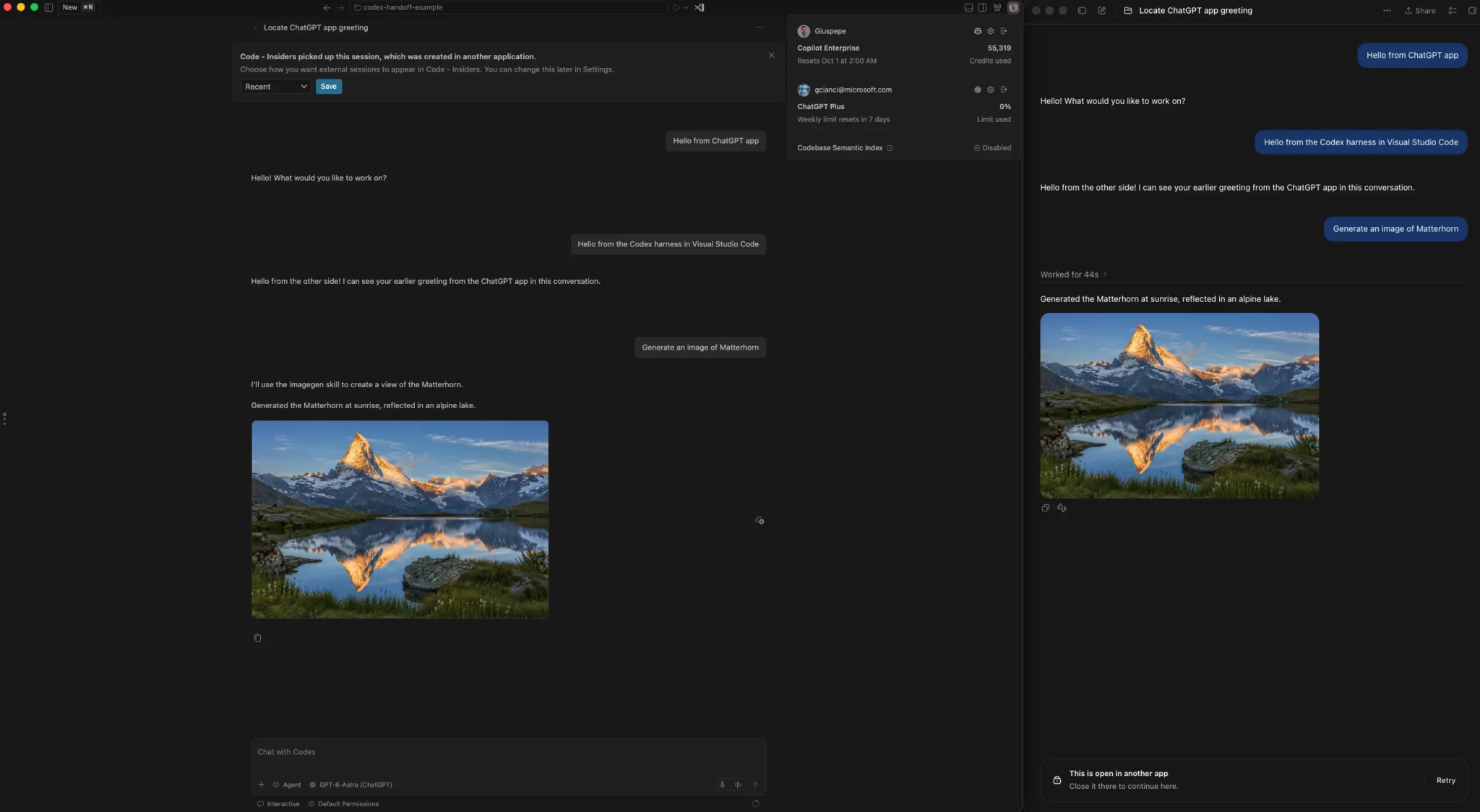
Task: Click the OpenAI icon for gcianci@microsoft.com
Action: [x=977, y=90]
